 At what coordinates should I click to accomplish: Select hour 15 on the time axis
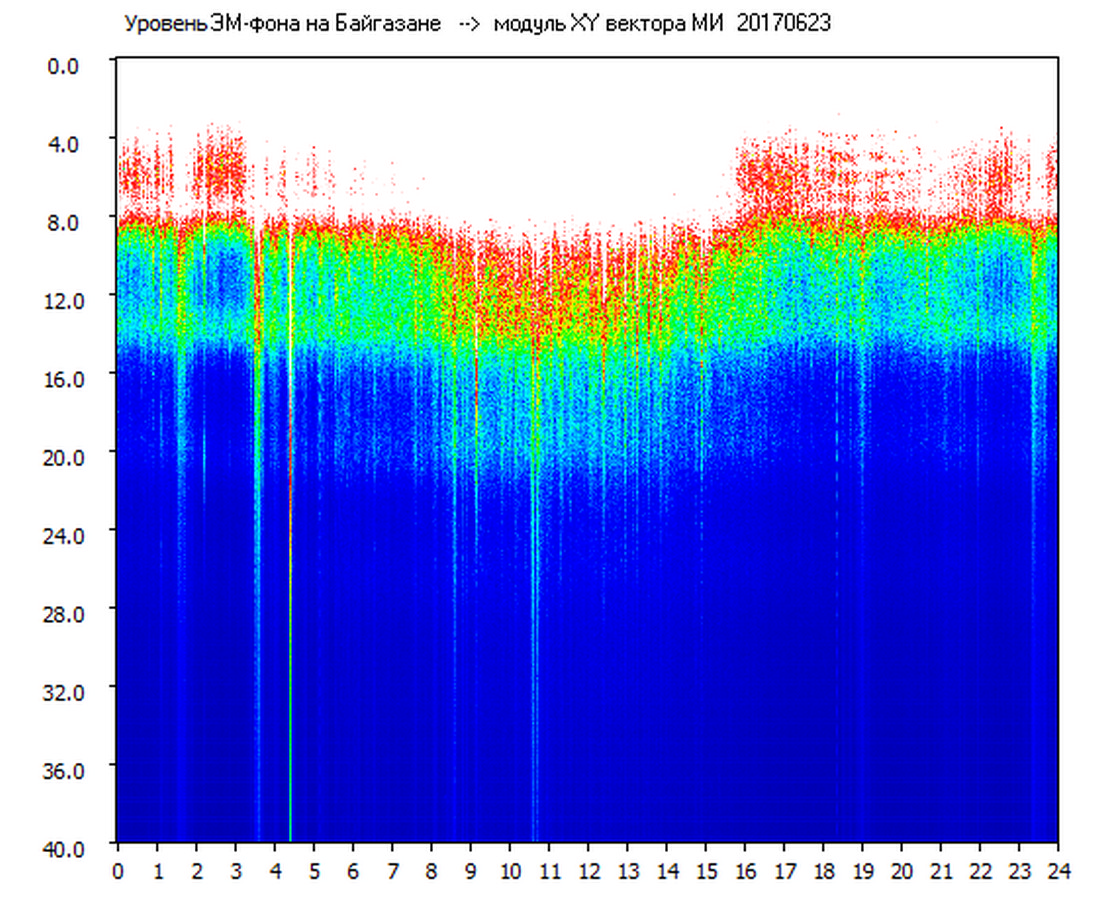(706, 871)
